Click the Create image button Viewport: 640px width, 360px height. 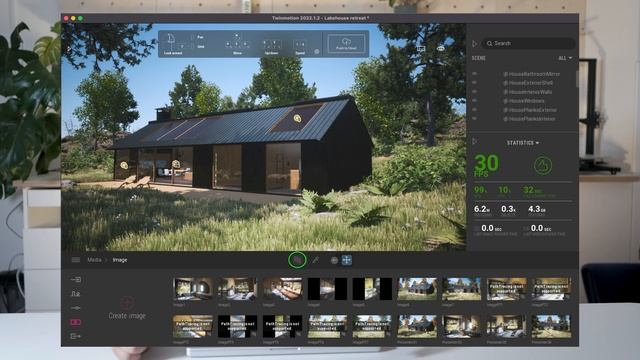click(127, 308)
